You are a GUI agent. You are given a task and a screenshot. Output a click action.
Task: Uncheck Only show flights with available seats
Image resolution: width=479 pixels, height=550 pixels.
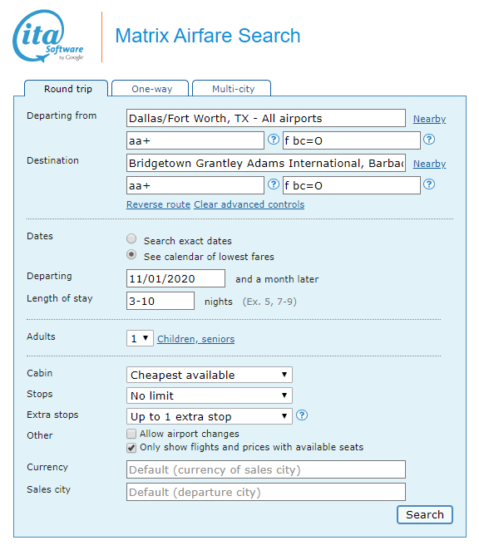point(131,448)
